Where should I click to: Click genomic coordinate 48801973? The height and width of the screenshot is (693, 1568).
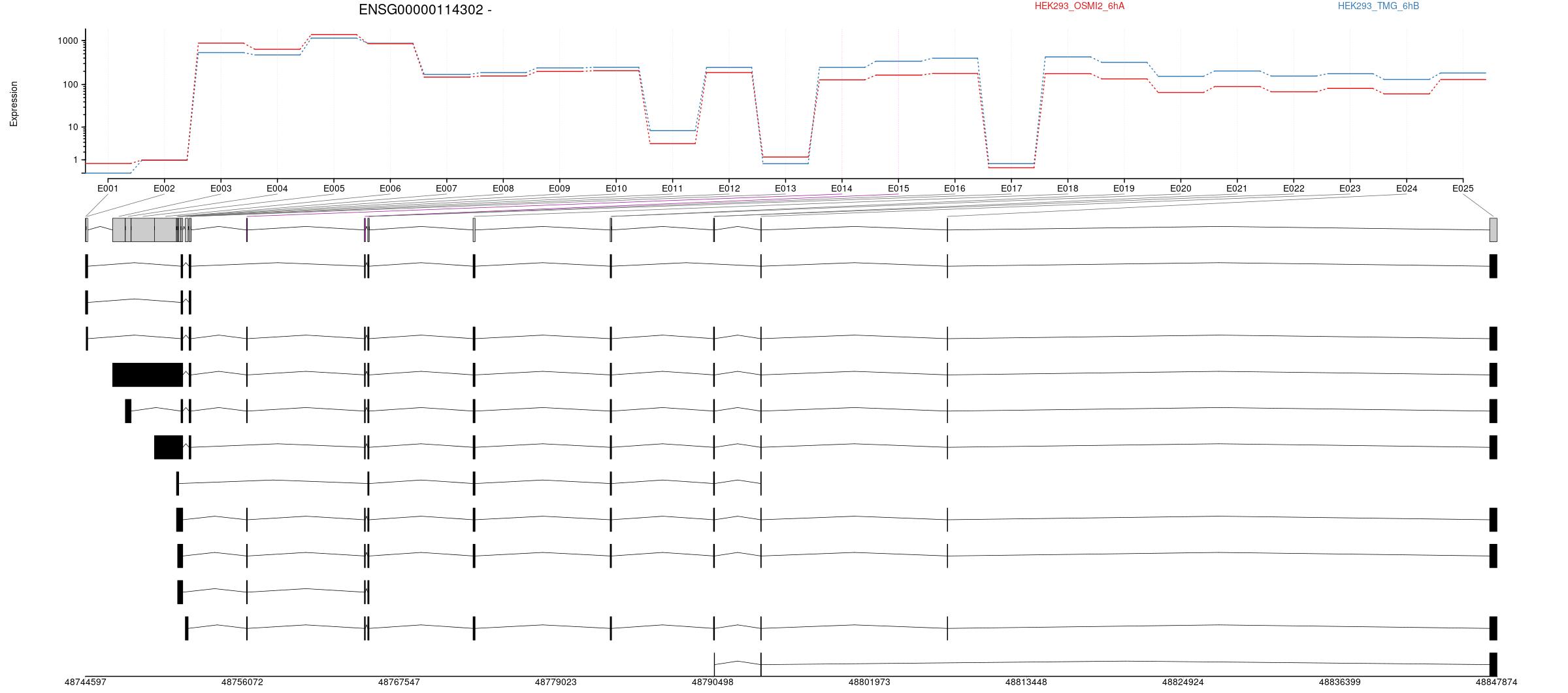pyautogui.click(x=870, y=683)
